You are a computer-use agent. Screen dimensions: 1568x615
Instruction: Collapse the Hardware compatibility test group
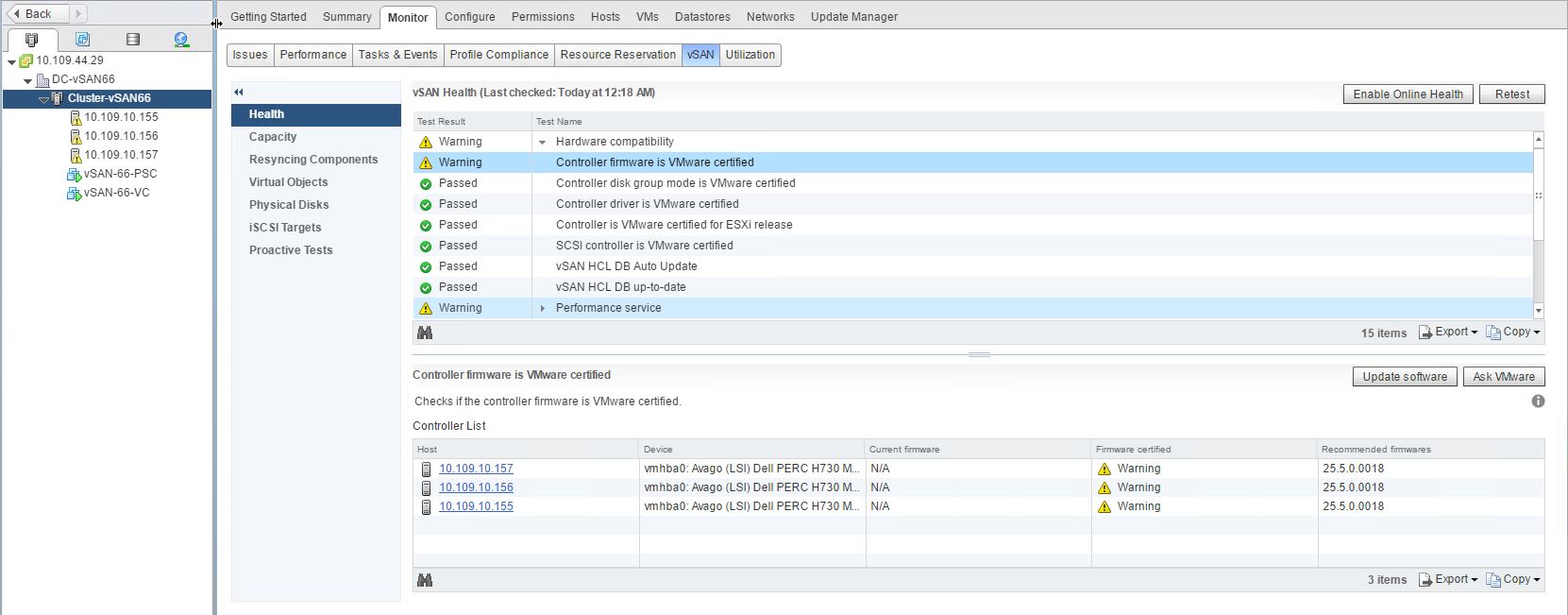point(542,143)
